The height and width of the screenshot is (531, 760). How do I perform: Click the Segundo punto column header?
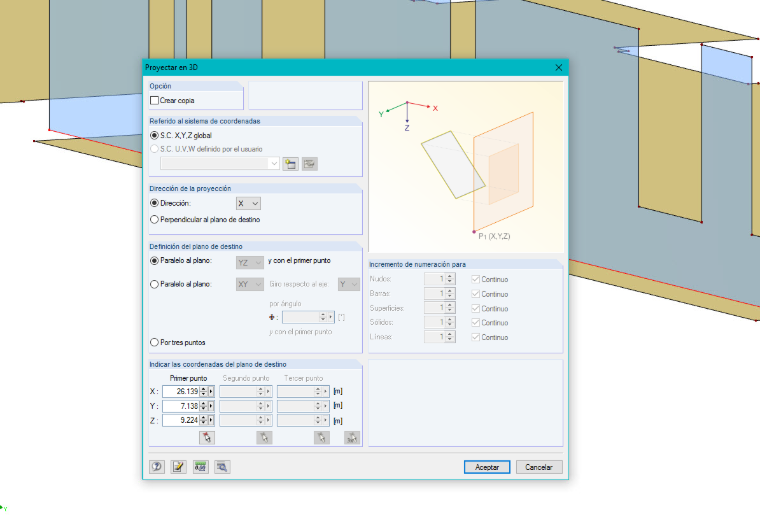[x=246, y=378]
